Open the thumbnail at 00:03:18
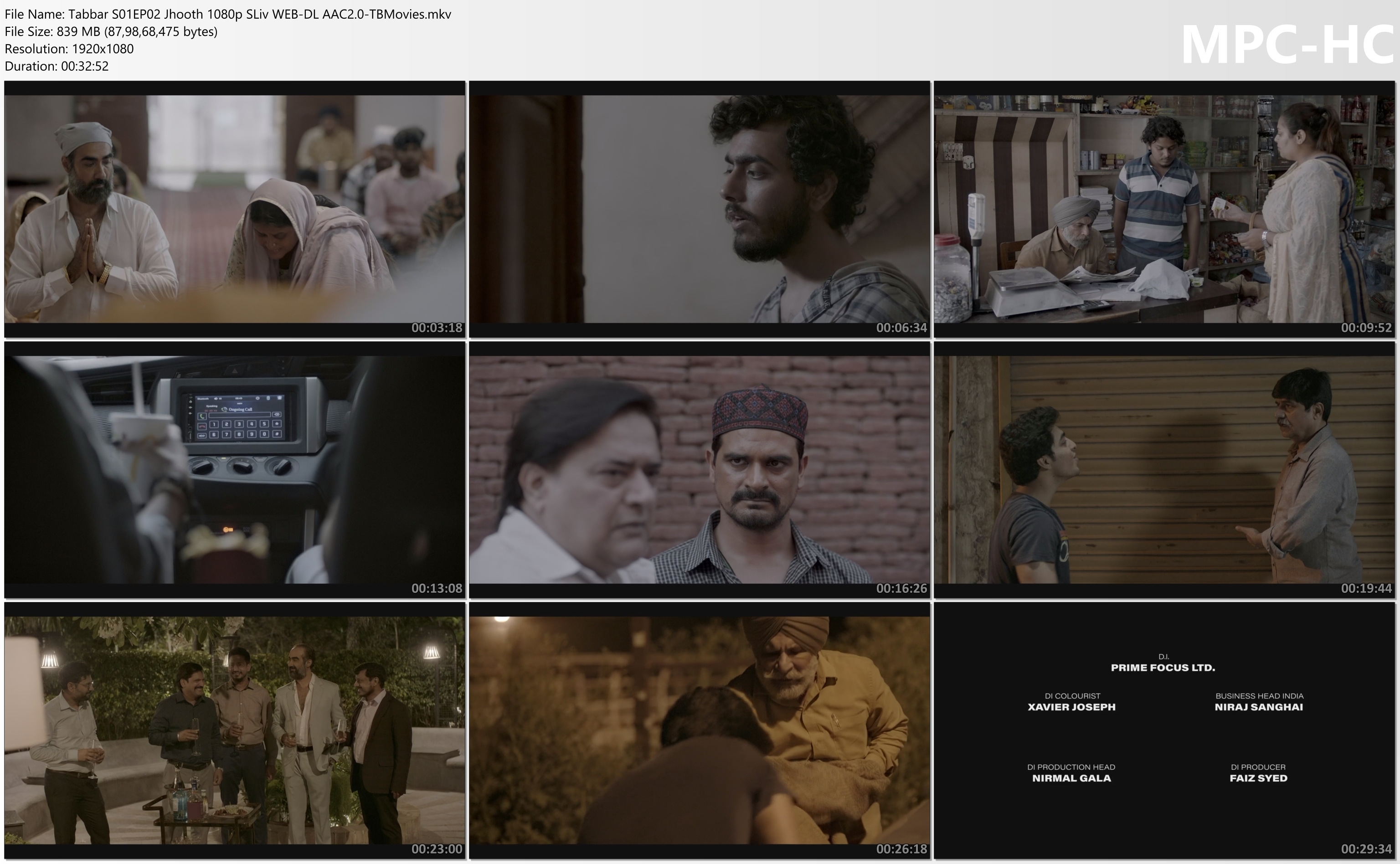The height and width of the screenshot is (864, 1400). (x=235, y=209)
